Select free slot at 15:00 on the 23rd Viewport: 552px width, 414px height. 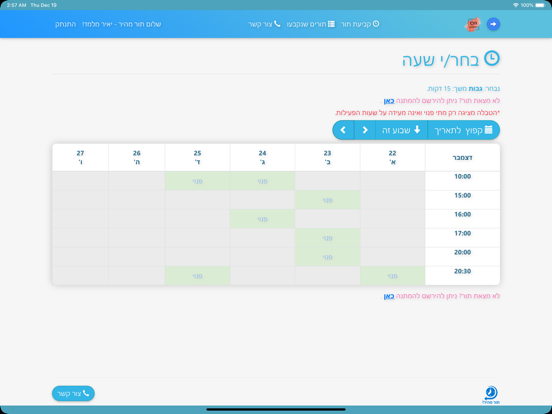[327, 200]
